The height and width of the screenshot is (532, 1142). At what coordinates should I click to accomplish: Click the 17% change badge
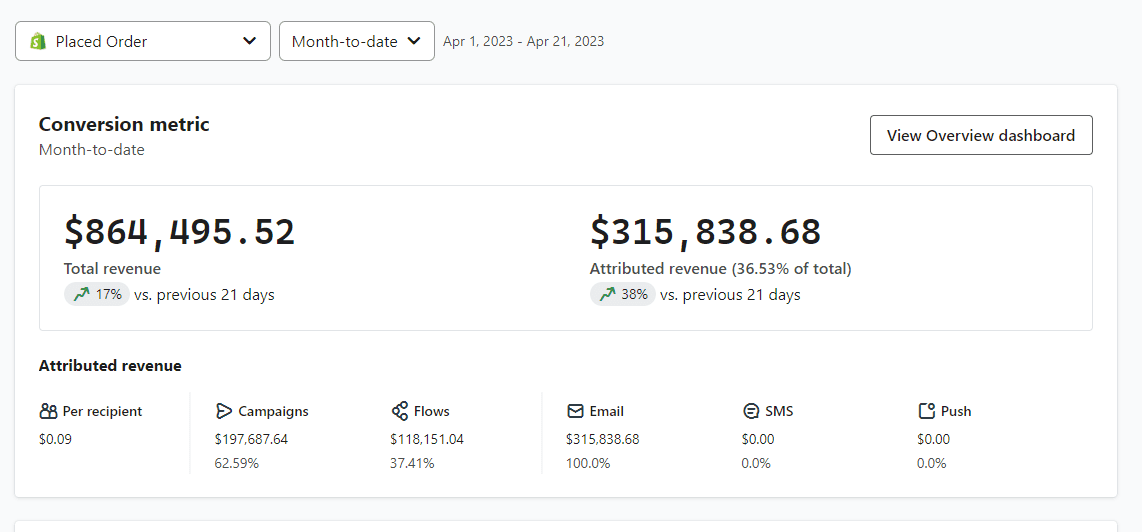(x=97, y=294)
